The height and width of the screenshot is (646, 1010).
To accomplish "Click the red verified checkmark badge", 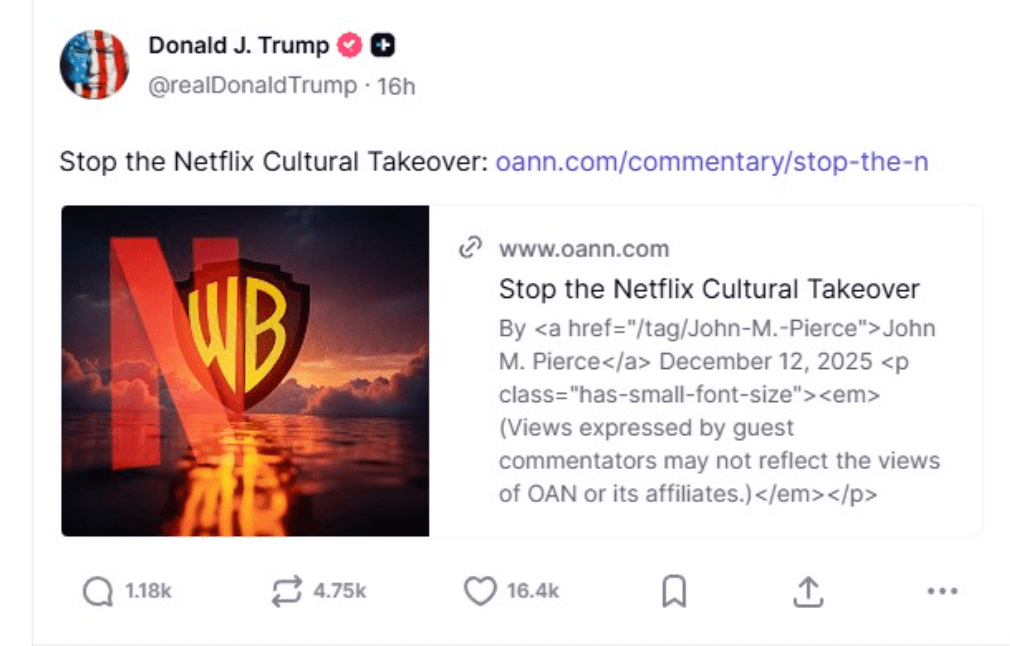I will pyautogui.click(x=350, y=45).
